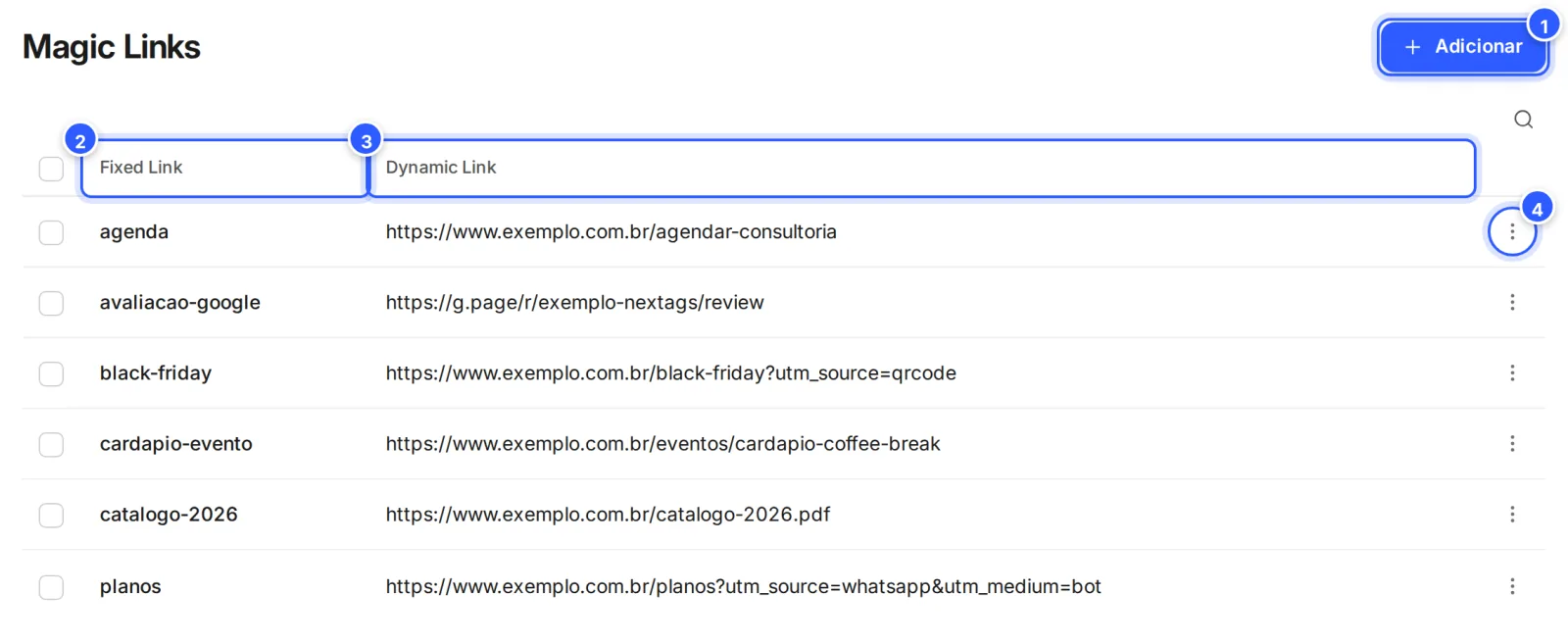This screenshot has height=643, width=1568.
Task: Check the catalogo-2026 row checkbox
Action: coord(51,515)
